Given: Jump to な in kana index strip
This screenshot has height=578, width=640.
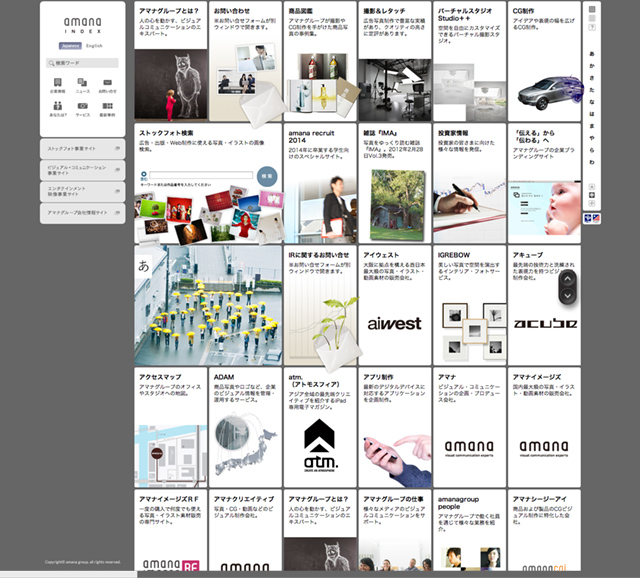Looking at the screenshot, I should 592,102.
